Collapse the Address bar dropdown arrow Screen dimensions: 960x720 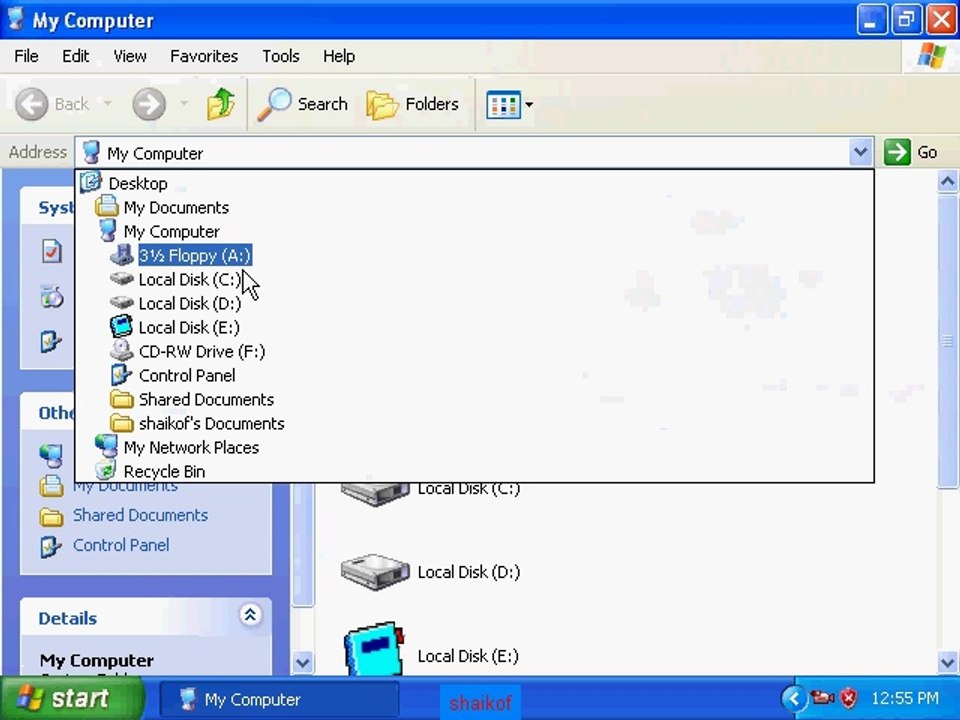pyautogui.click(x=860, y=152)
